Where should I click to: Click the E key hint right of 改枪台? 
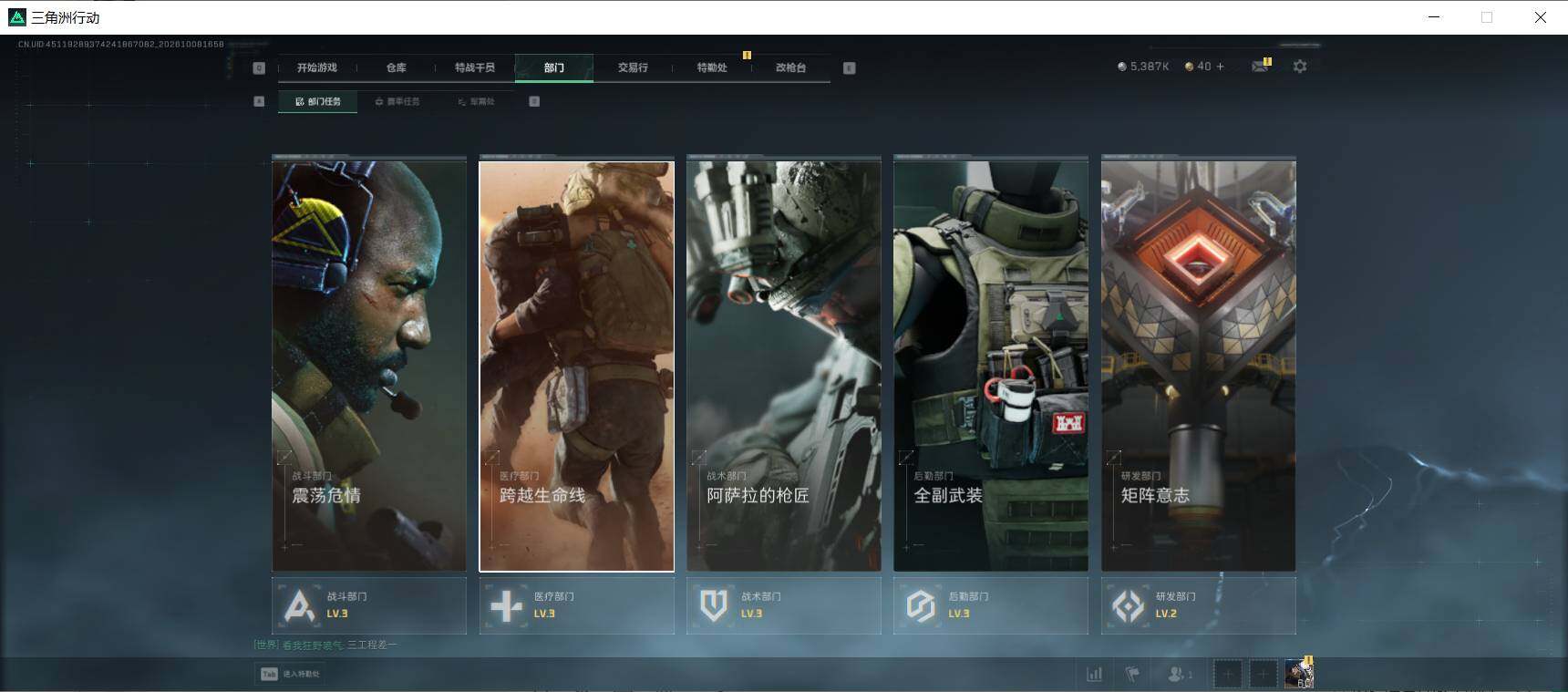point(850,67)
